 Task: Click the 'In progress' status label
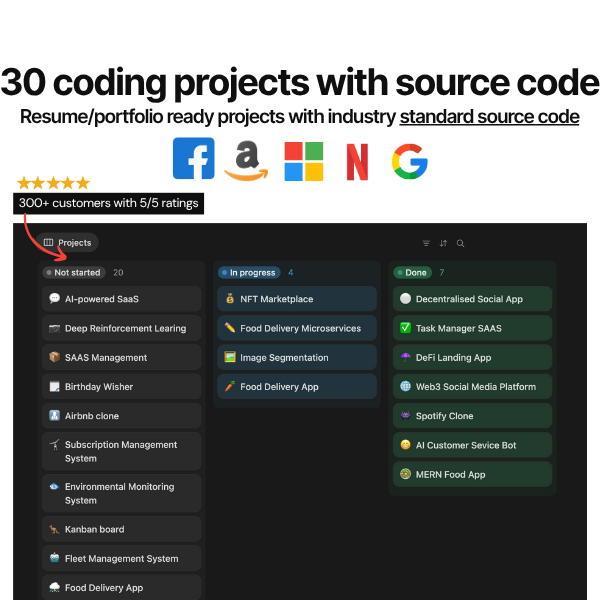point(249,272)
